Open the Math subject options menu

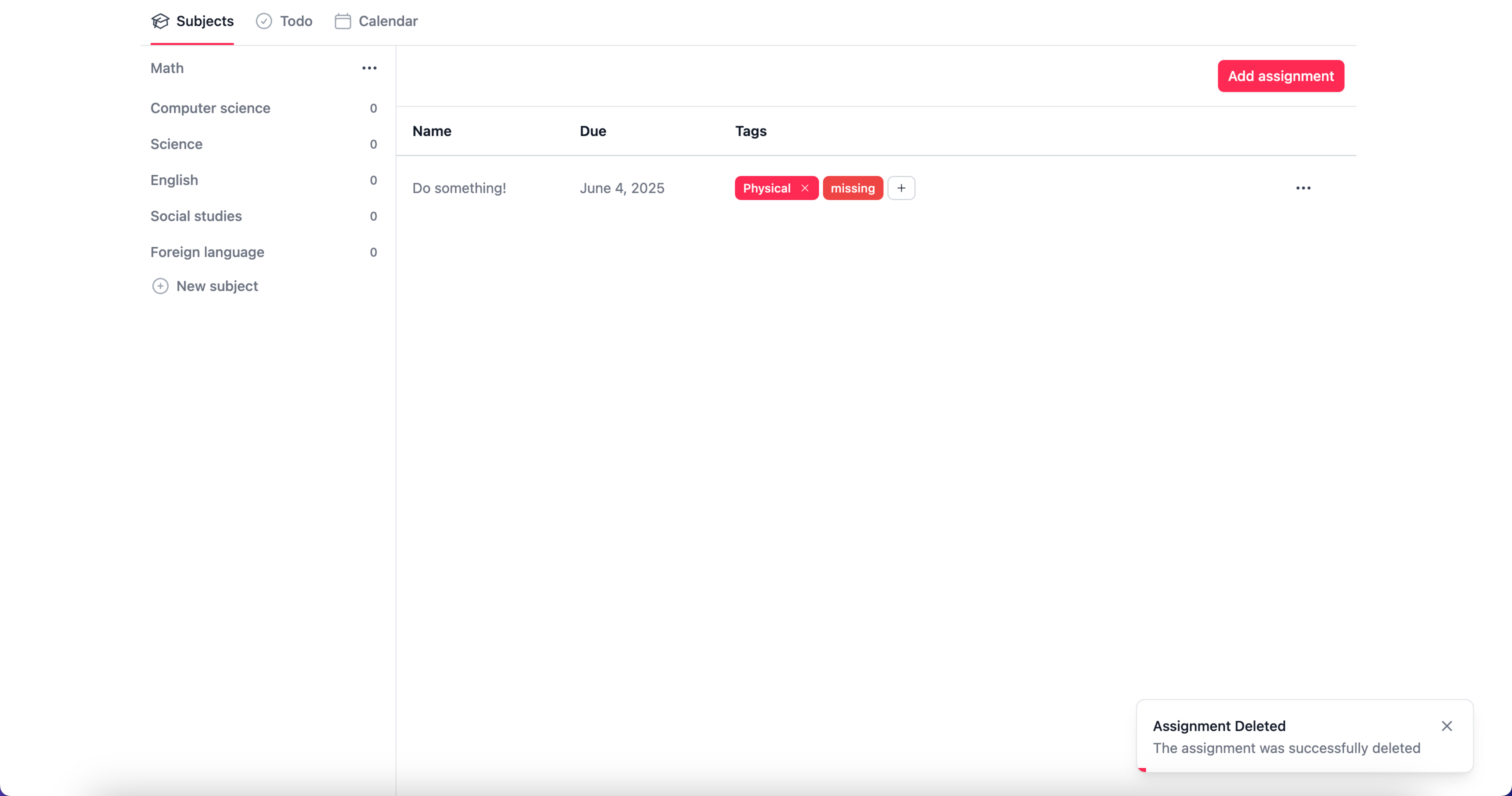click(x=369, y=68)
